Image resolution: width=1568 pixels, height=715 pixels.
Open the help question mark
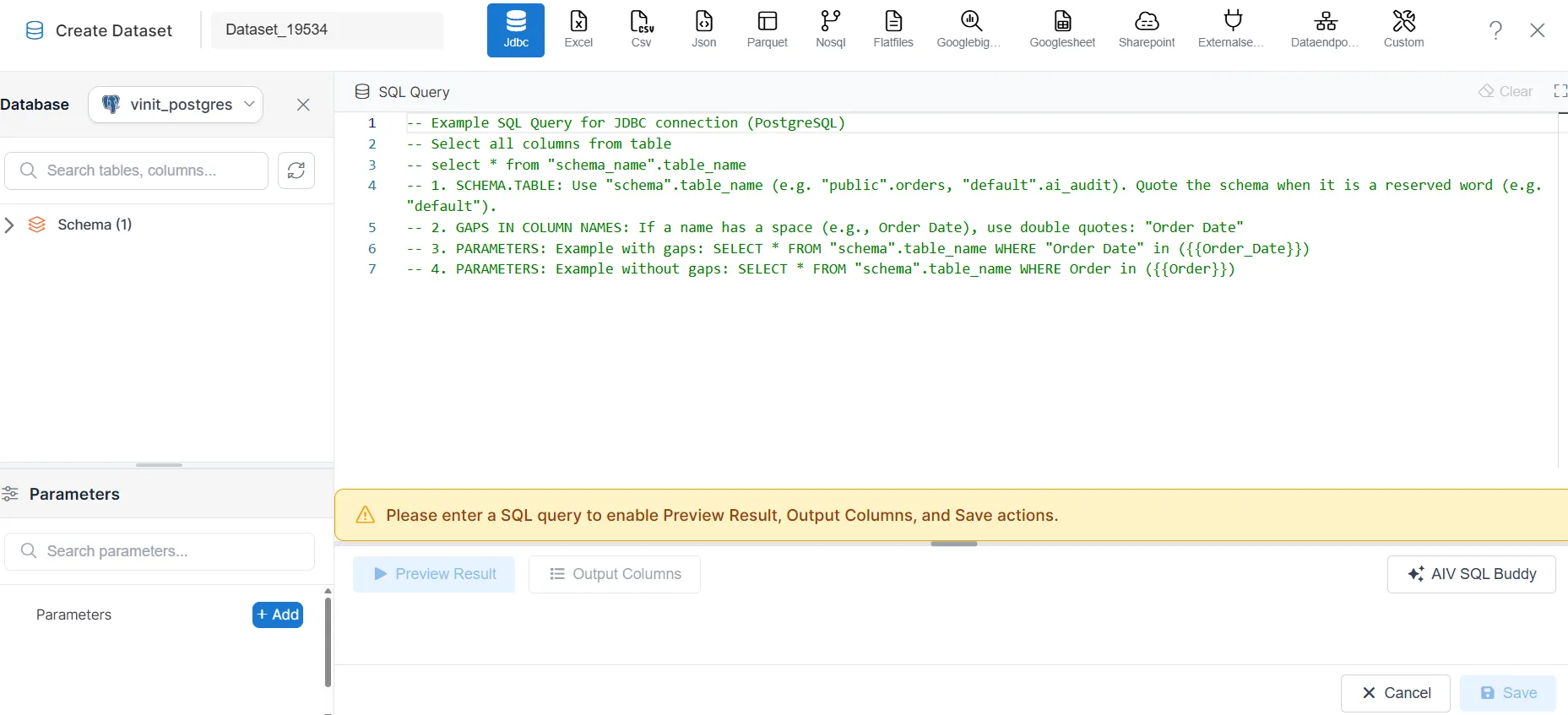pyautogui.click(x=1495, y=30)
